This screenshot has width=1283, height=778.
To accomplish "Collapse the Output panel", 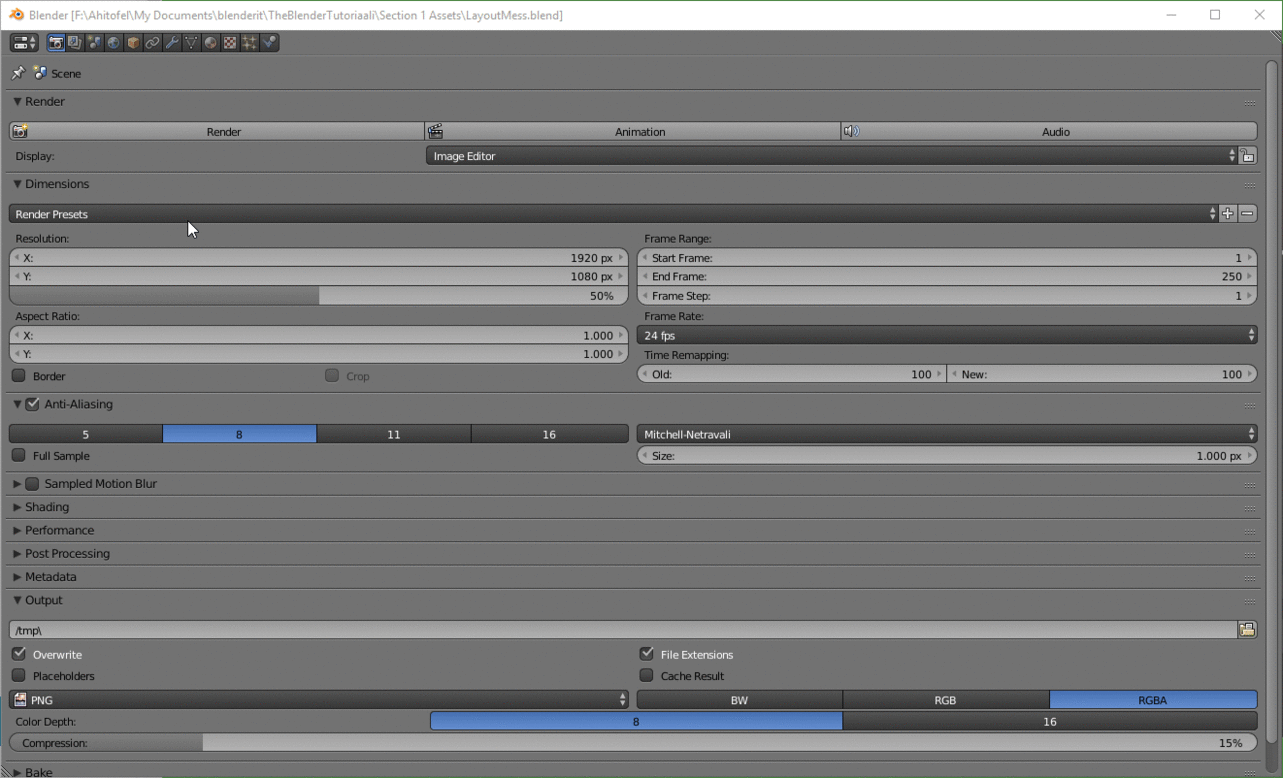I will coord(17,600).
